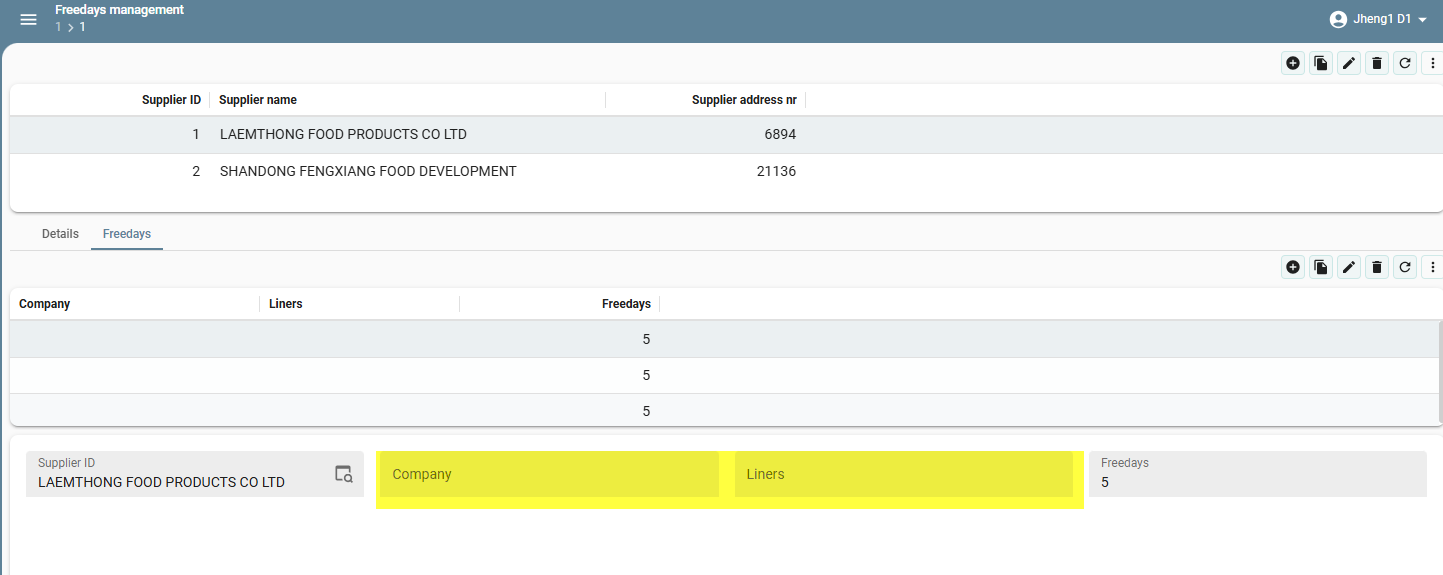Viewport: 1443px width, 575px height.
Task: Open more options in supplier toolbar
Action: point(1433,63)
